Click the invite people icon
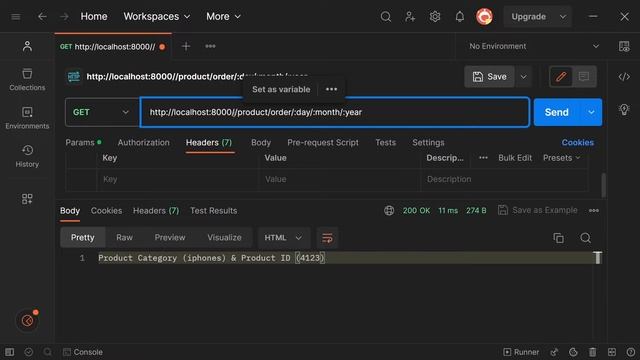The height and width of the screenshot is (360, 640). [410, 17]
